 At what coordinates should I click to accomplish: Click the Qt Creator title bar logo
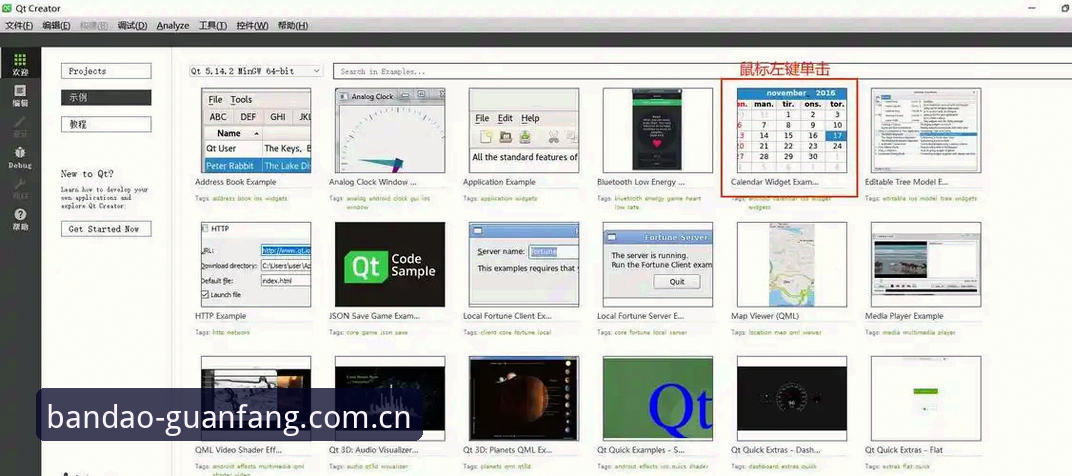[7, 8]
